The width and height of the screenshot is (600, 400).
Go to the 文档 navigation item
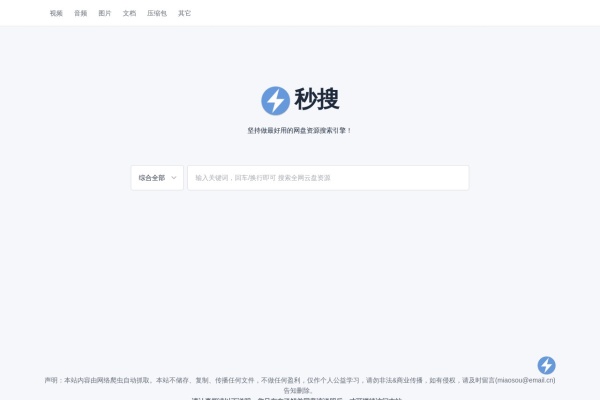(129, 13)
